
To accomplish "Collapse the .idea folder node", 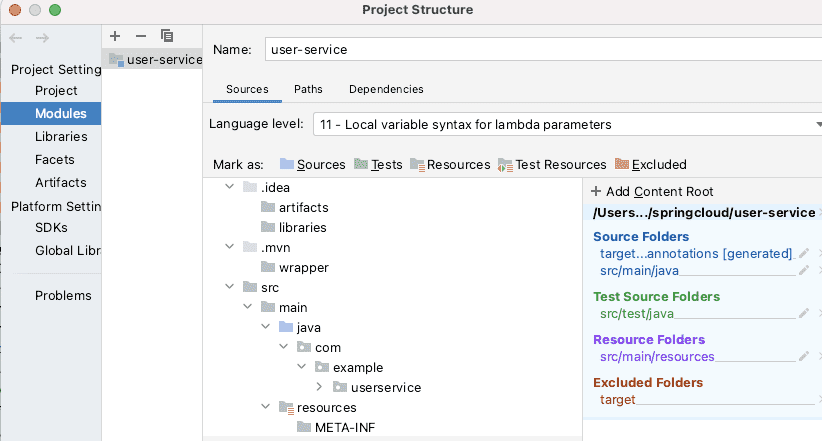I will click(x=230, y=187).
